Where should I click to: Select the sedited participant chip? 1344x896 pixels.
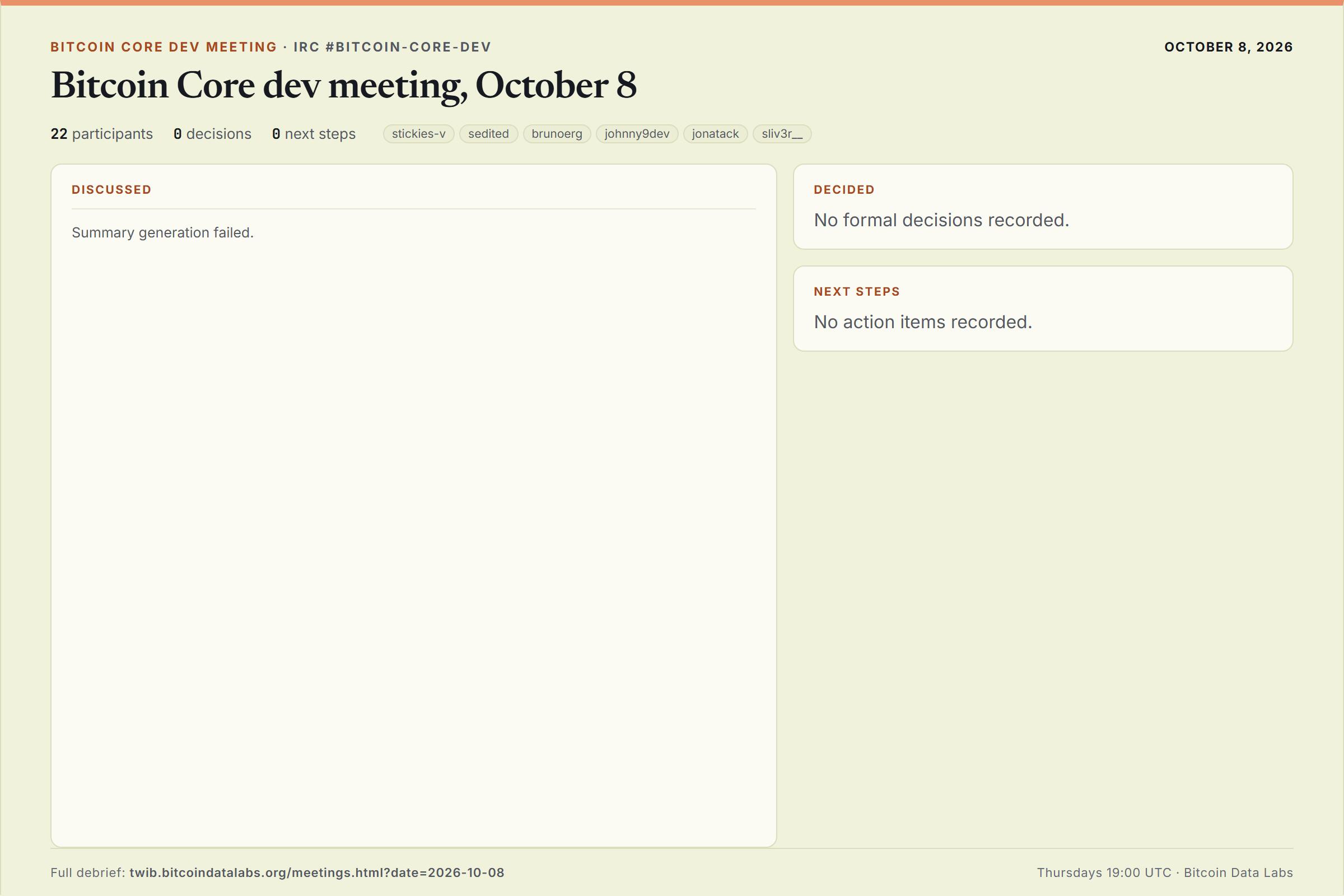(x=488, y=134)
